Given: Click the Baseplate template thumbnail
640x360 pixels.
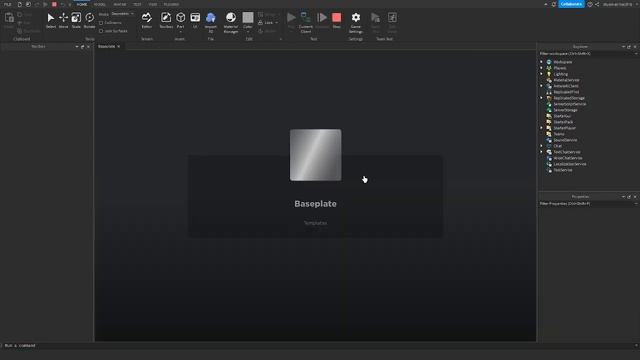Looking at the screenshot, I should [316, 155].
